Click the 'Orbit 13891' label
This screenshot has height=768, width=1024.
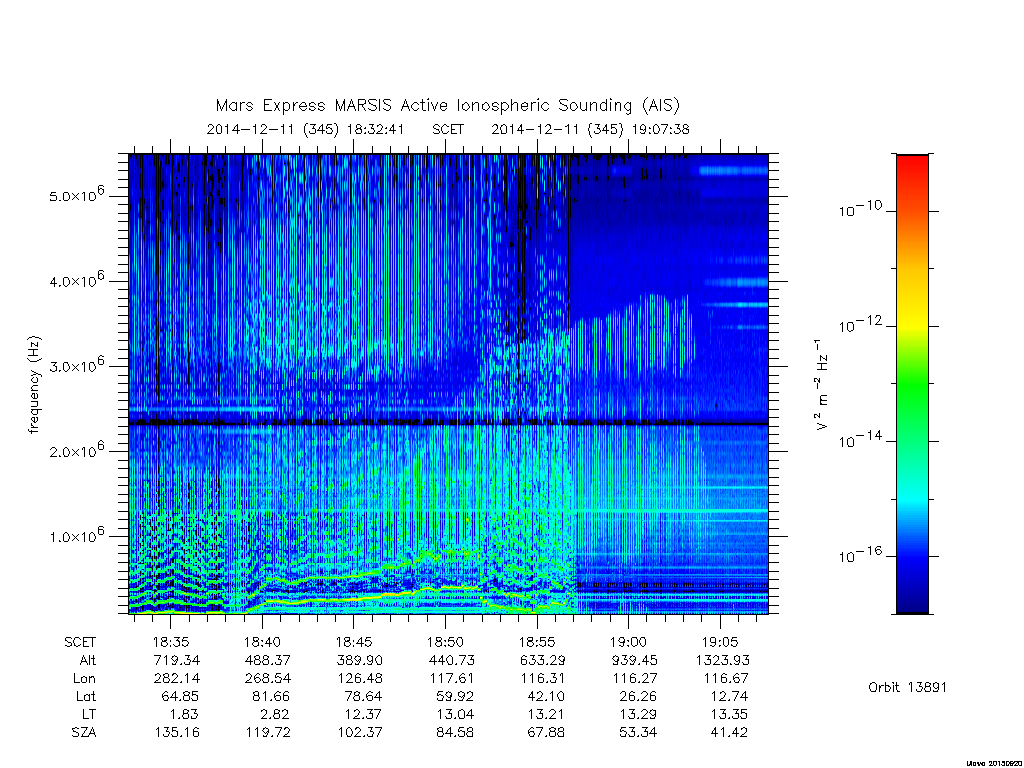(907, 687)
